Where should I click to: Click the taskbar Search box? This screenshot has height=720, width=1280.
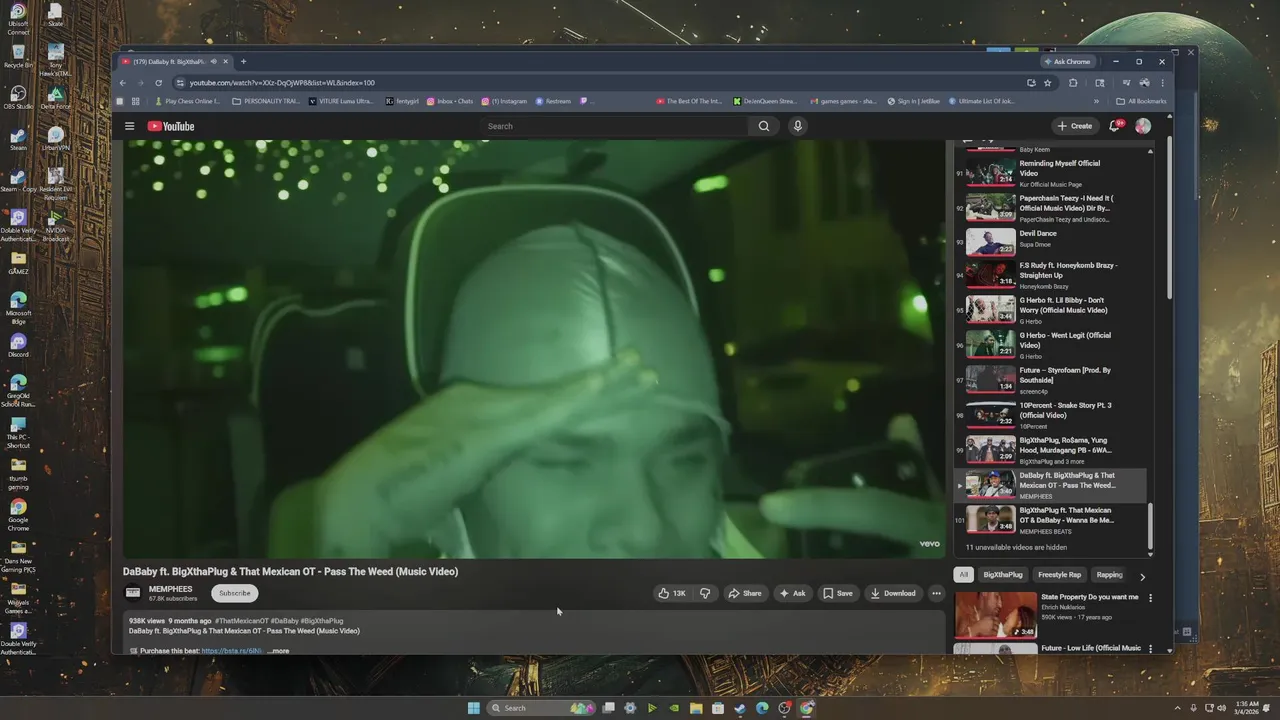coord(539,708)
